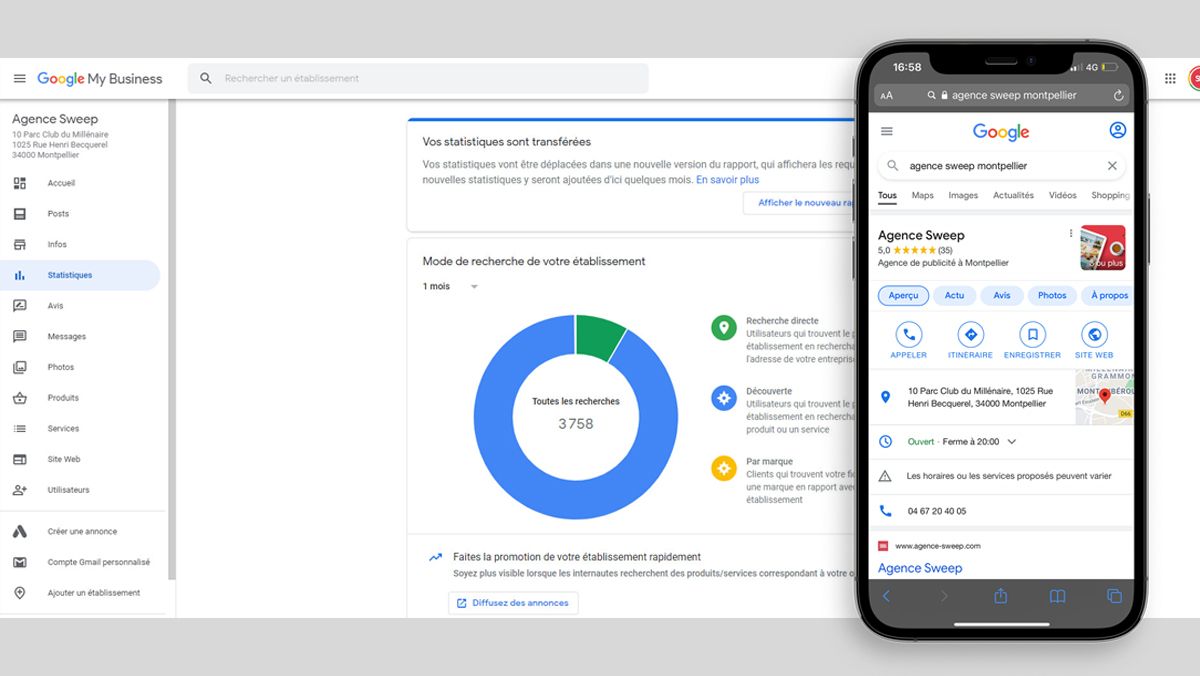Click the Créer une annonce Ads icon
Image resolution: width=1200 pixels, height=676 pixels.
(20, 532)
